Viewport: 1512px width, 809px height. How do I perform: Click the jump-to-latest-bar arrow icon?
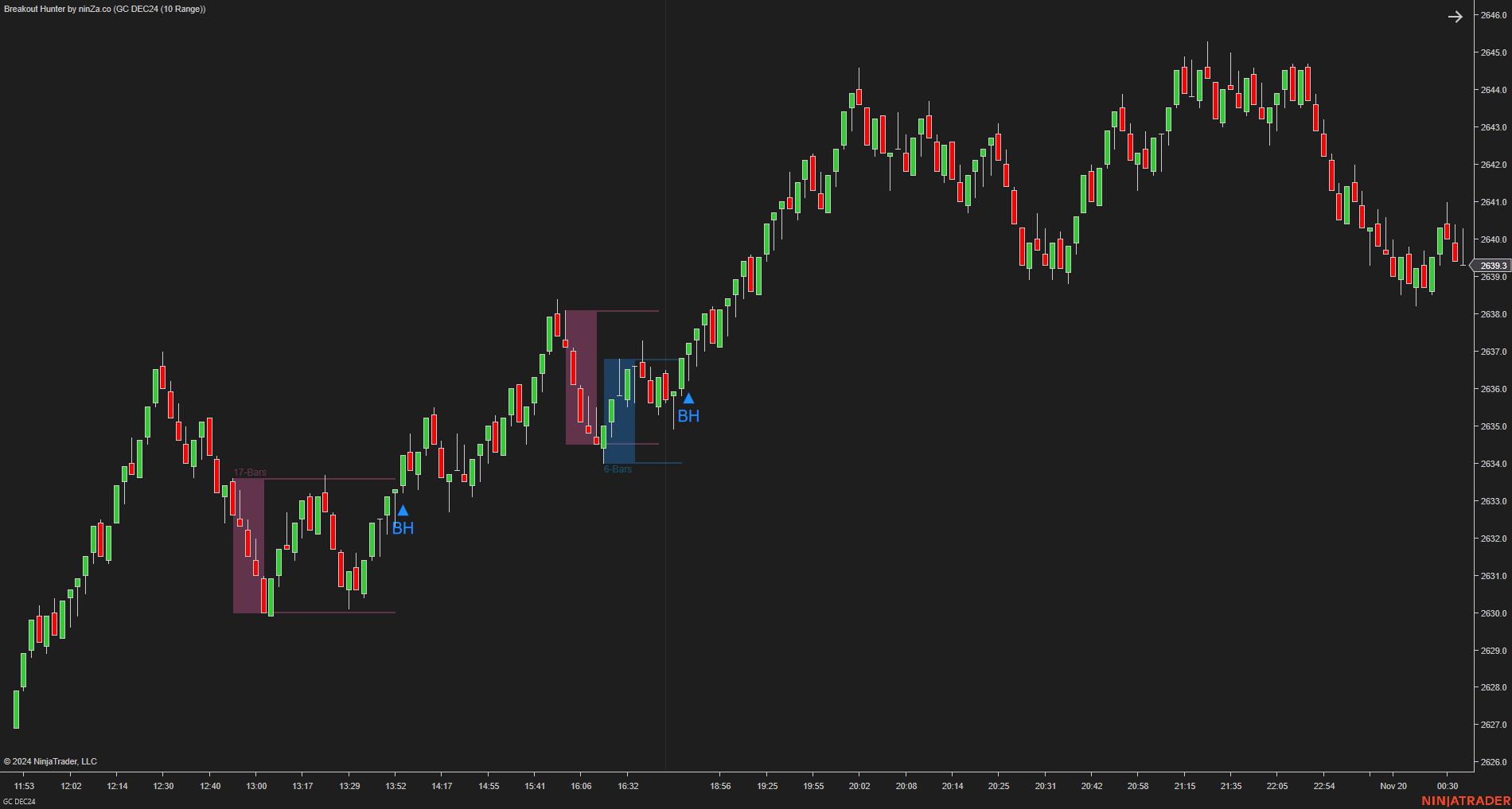click(1455, 16)
